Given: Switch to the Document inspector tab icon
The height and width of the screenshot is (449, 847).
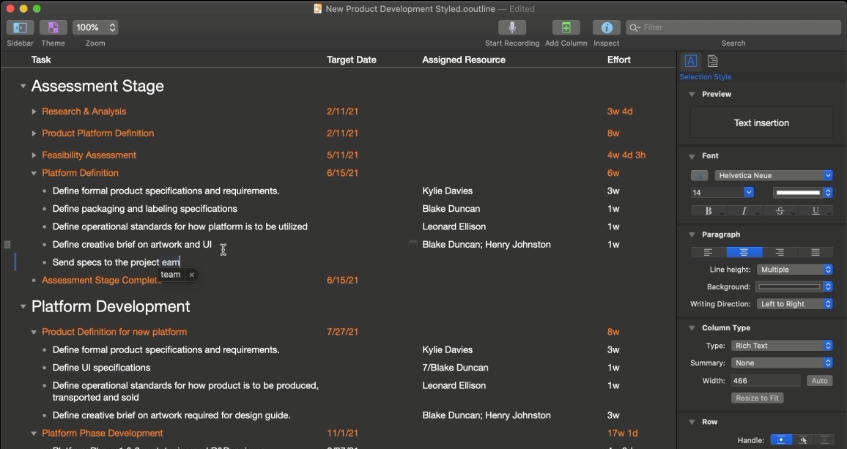Looking at the screenshot, I should tap(712, 61).
